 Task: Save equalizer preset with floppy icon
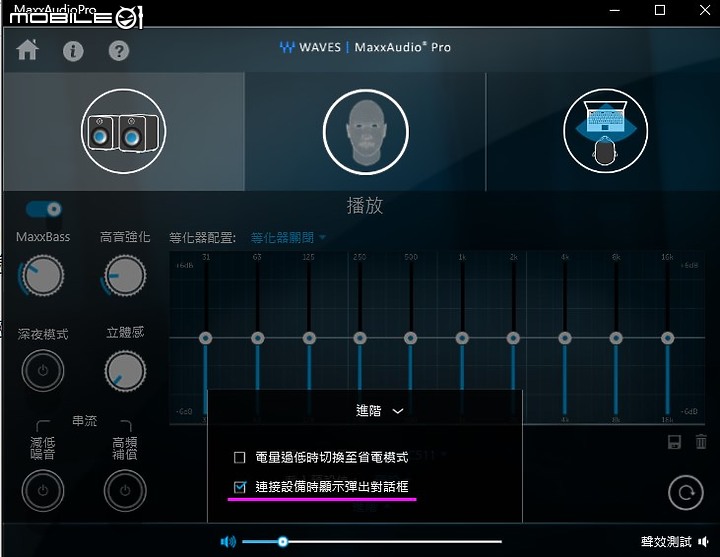tap(674, 442)
